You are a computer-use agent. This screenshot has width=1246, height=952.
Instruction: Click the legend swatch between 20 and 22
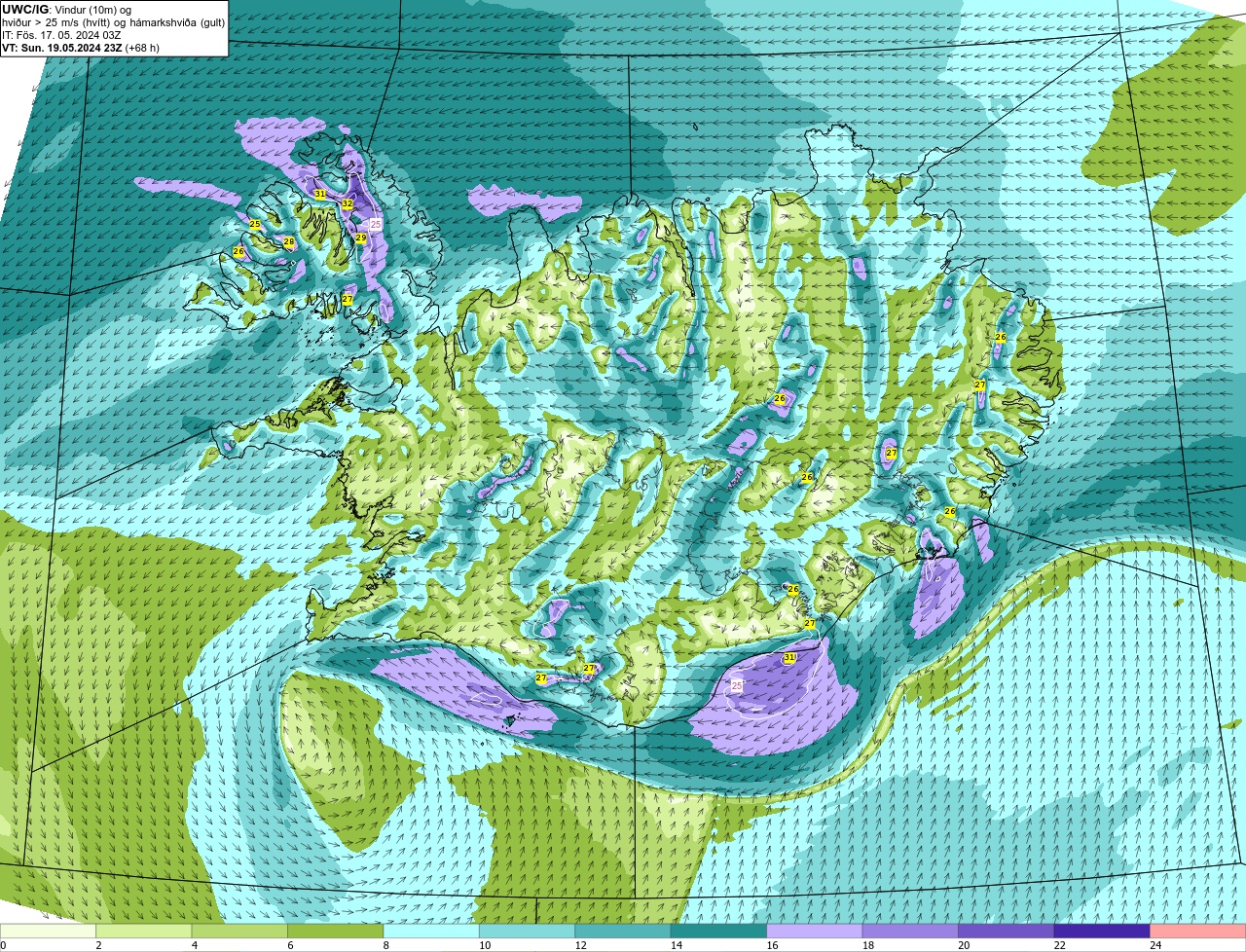[1007, 932]
